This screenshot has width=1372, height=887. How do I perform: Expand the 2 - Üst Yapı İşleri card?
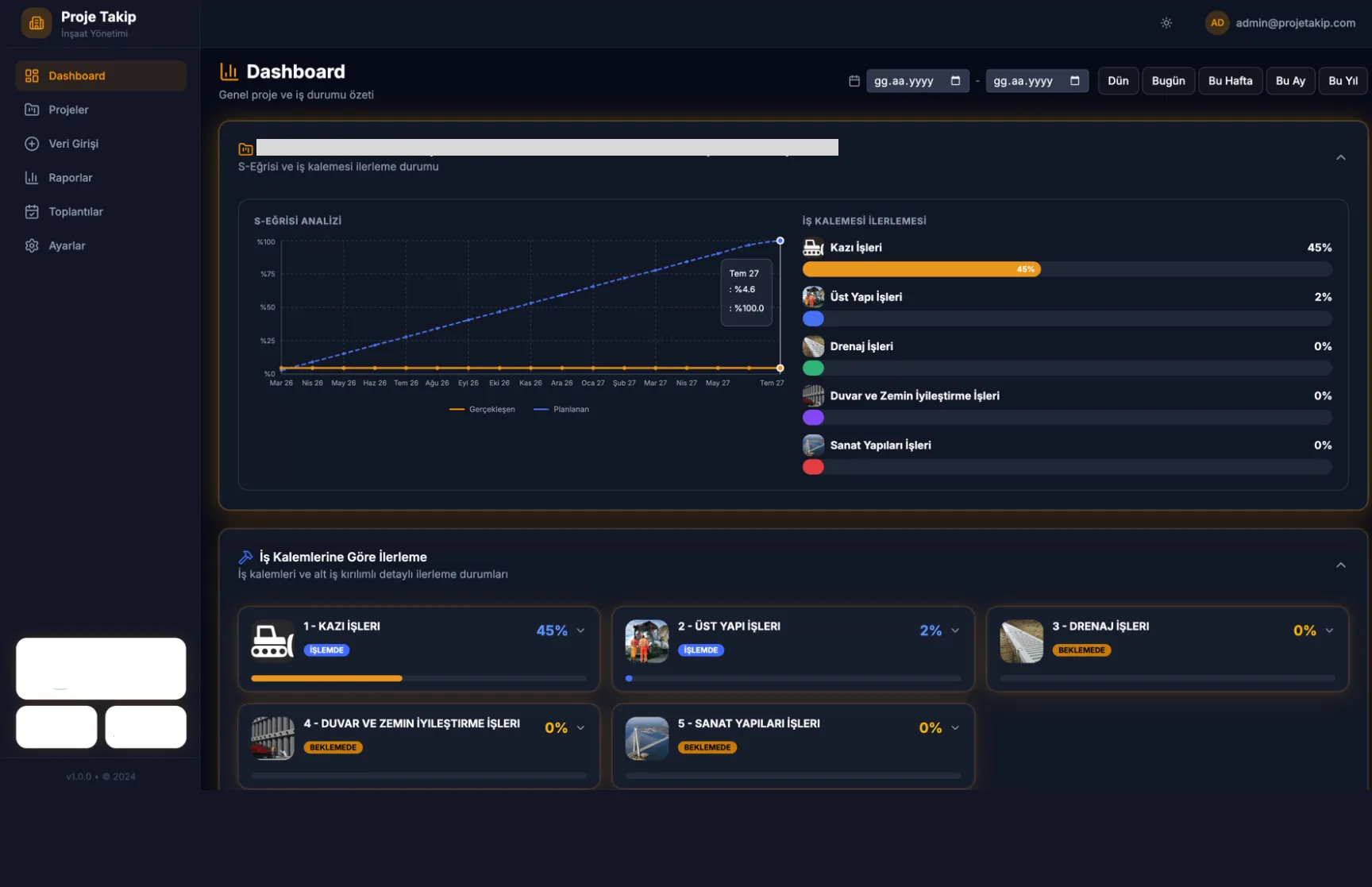955,631
